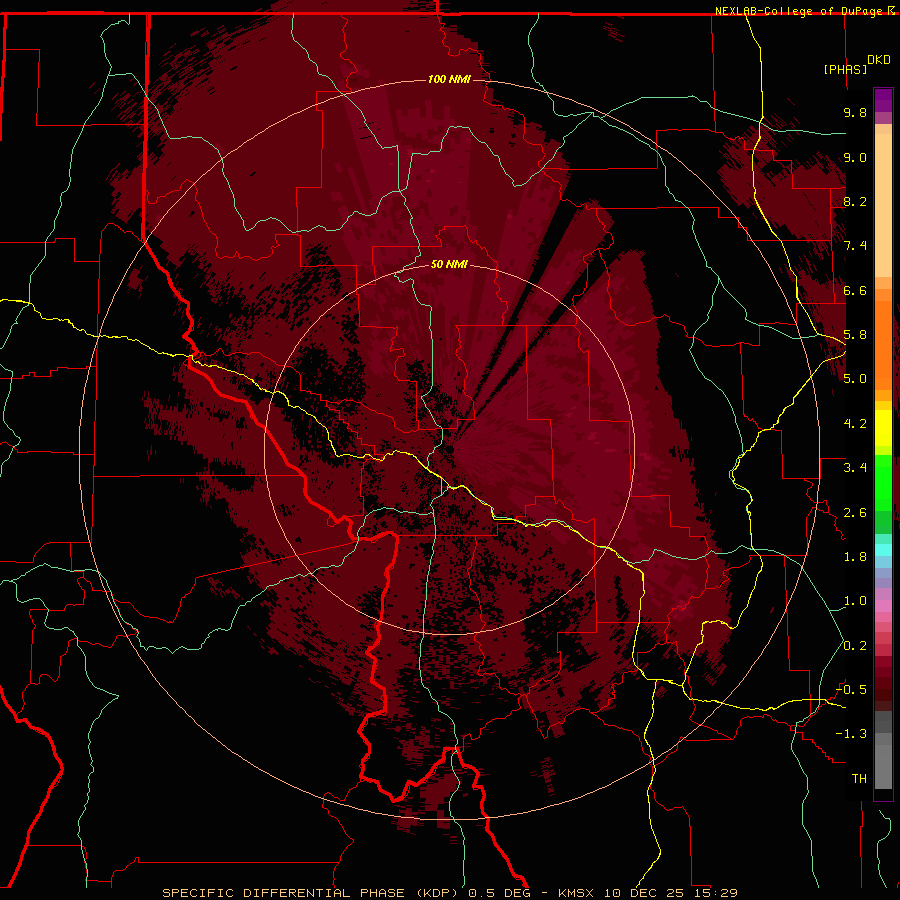Click the 1.0 color scale value
The image size is (900, 900).
[855, 601]
